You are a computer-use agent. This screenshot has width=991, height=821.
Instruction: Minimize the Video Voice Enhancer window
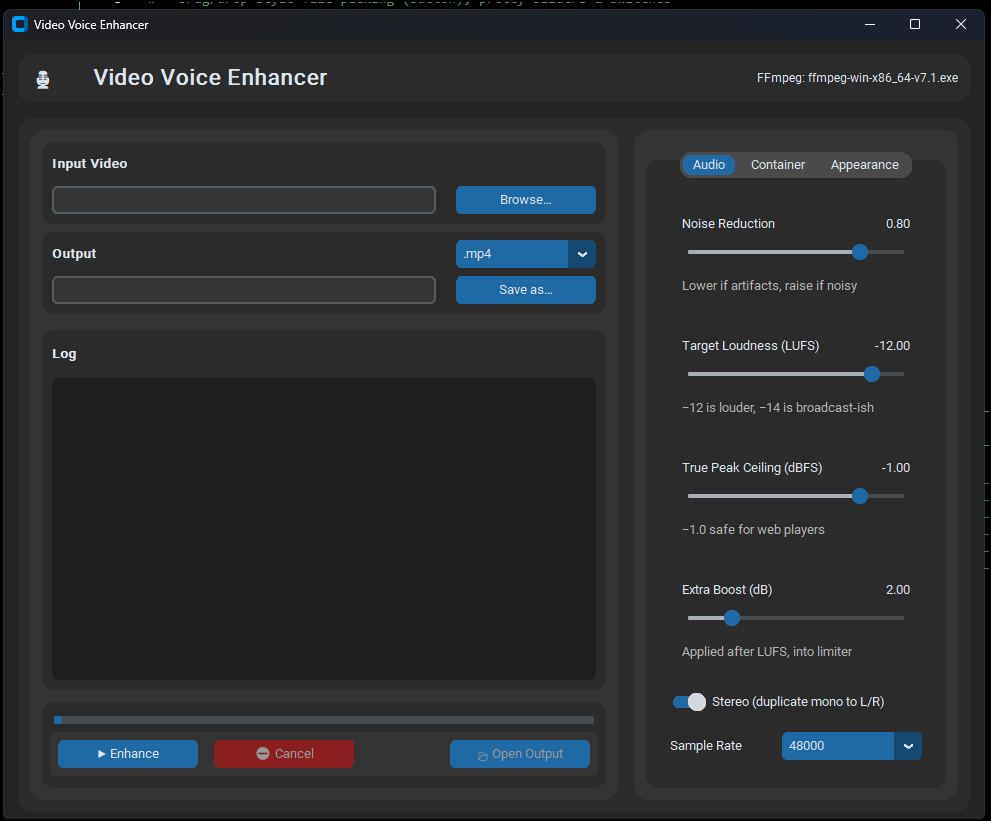tap(870, 24)
